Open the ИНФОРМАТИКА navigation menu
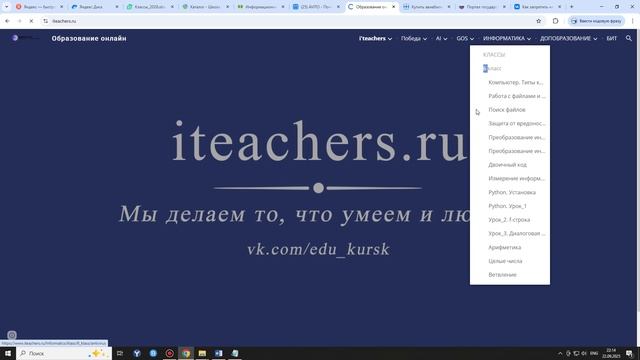 click(504, 38)
